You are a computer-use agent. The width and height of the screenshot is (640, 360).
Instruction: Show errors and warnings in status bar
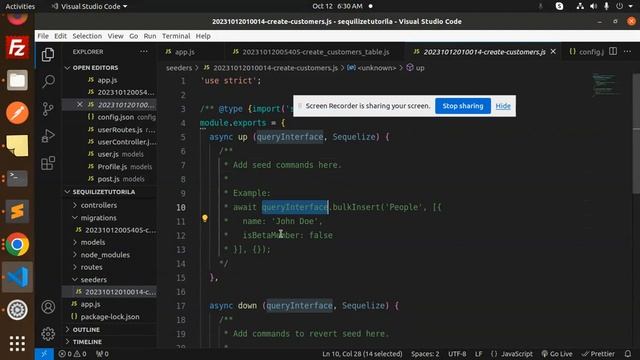(72, 354)
